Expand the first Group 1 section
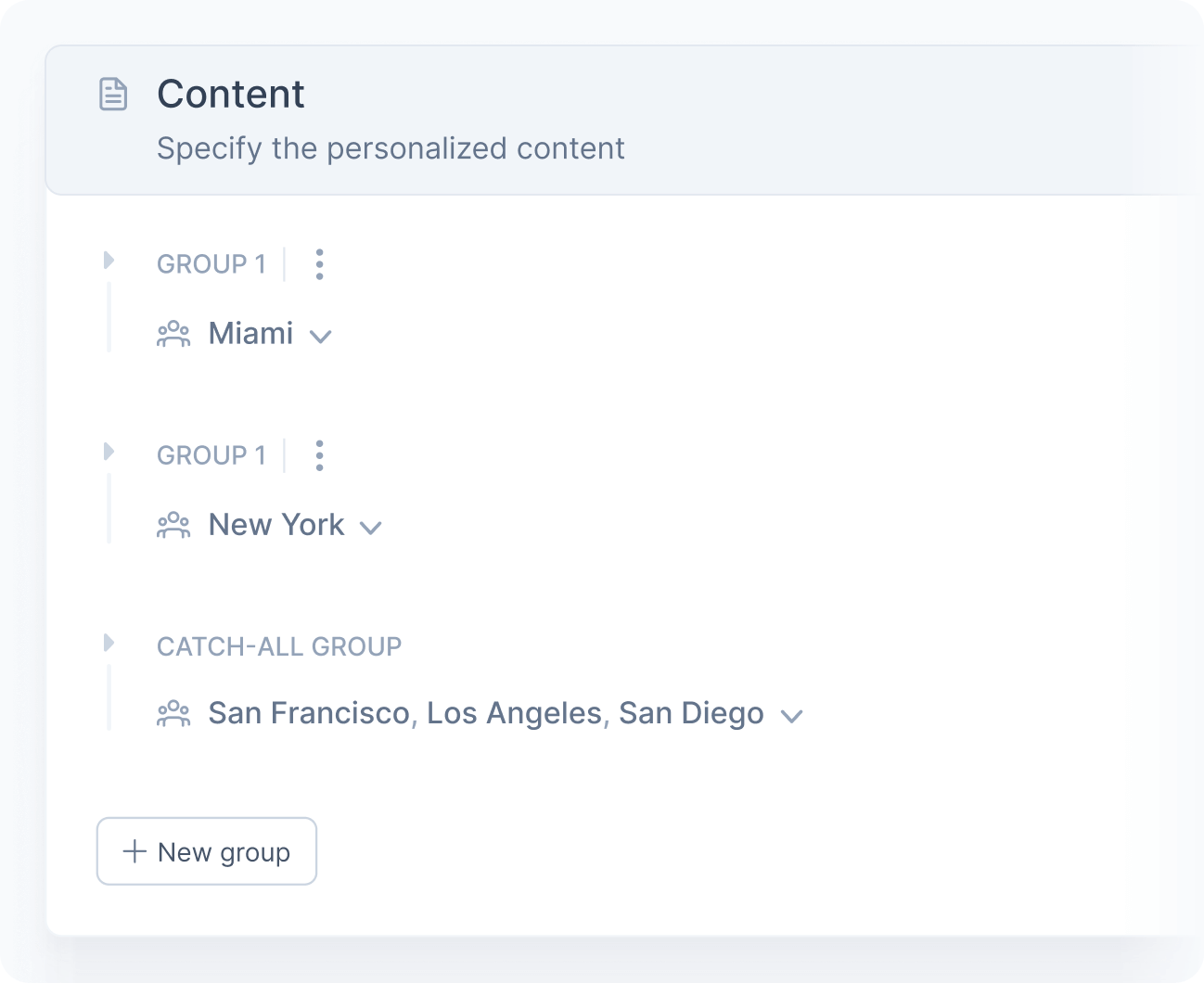 [x=110, y=261]
